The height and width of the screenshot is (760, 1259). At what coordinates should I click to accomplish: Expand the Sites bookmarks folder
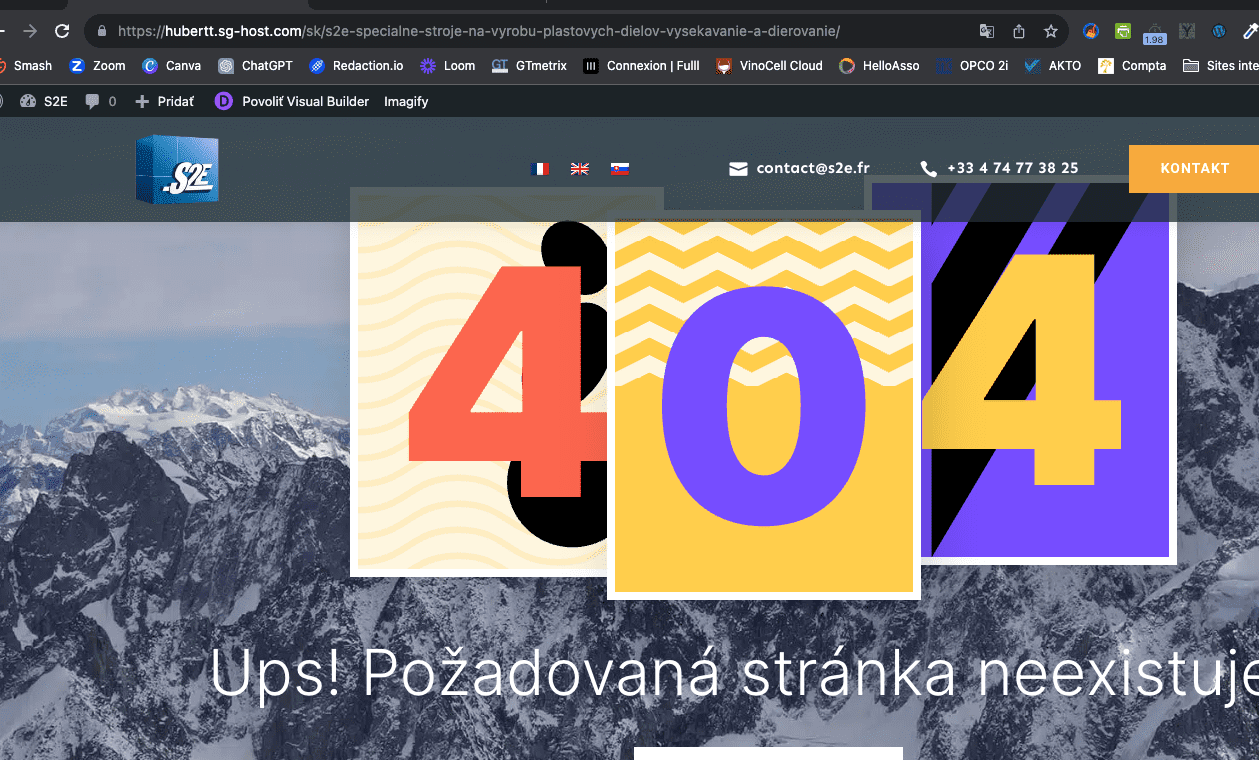click(x=1220, y=66)
